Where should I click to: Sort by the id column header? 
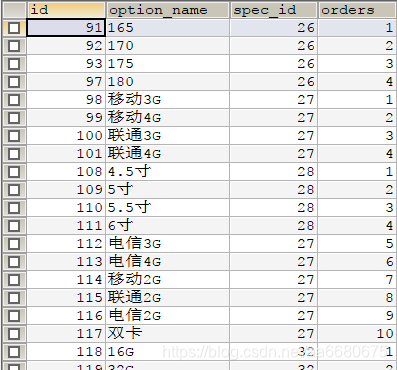point(66,10)
